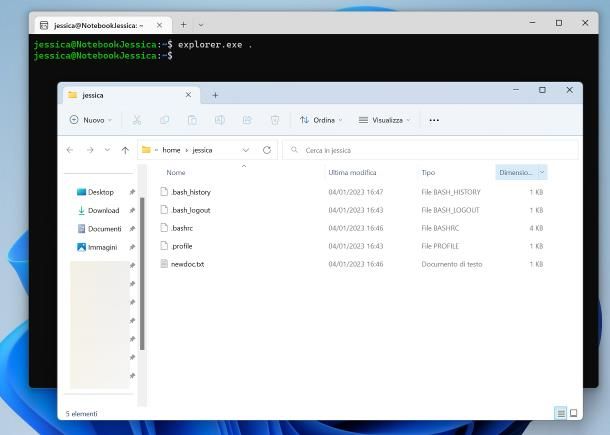This screenshot has height=435, width=610.
Task: Sort by Ultima modifica column header
Action: [352, 172]
